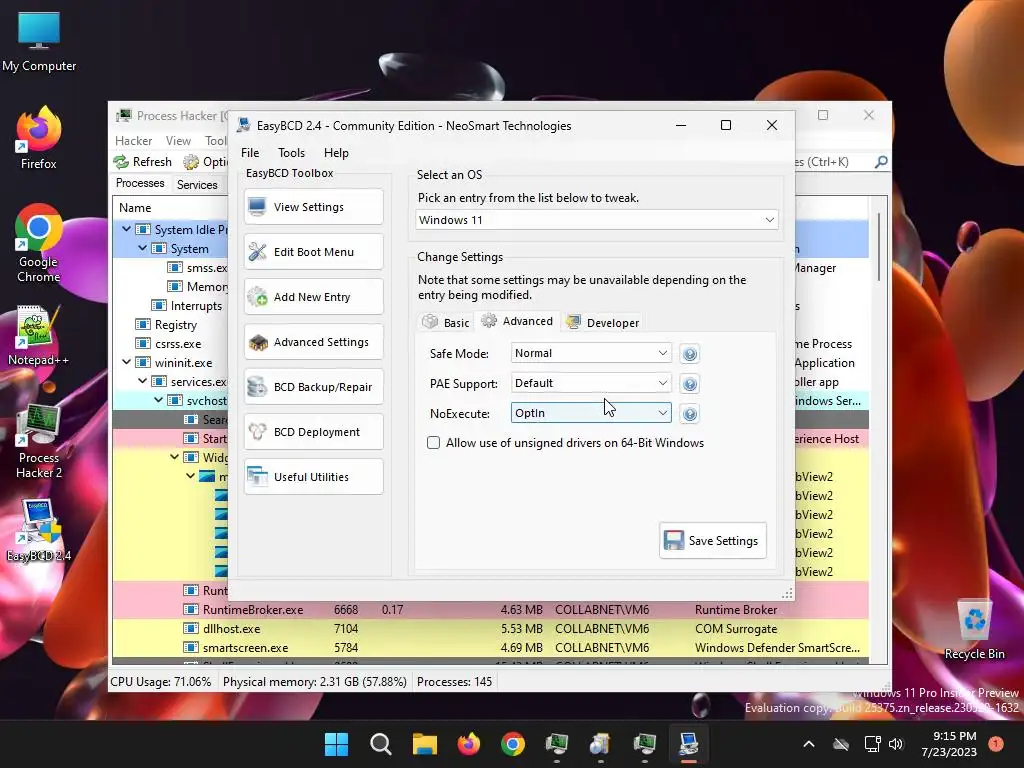Select dllhost.exe process row
Screen dimensions: 1024x768
pyautogui.click(x=491, y=629)
